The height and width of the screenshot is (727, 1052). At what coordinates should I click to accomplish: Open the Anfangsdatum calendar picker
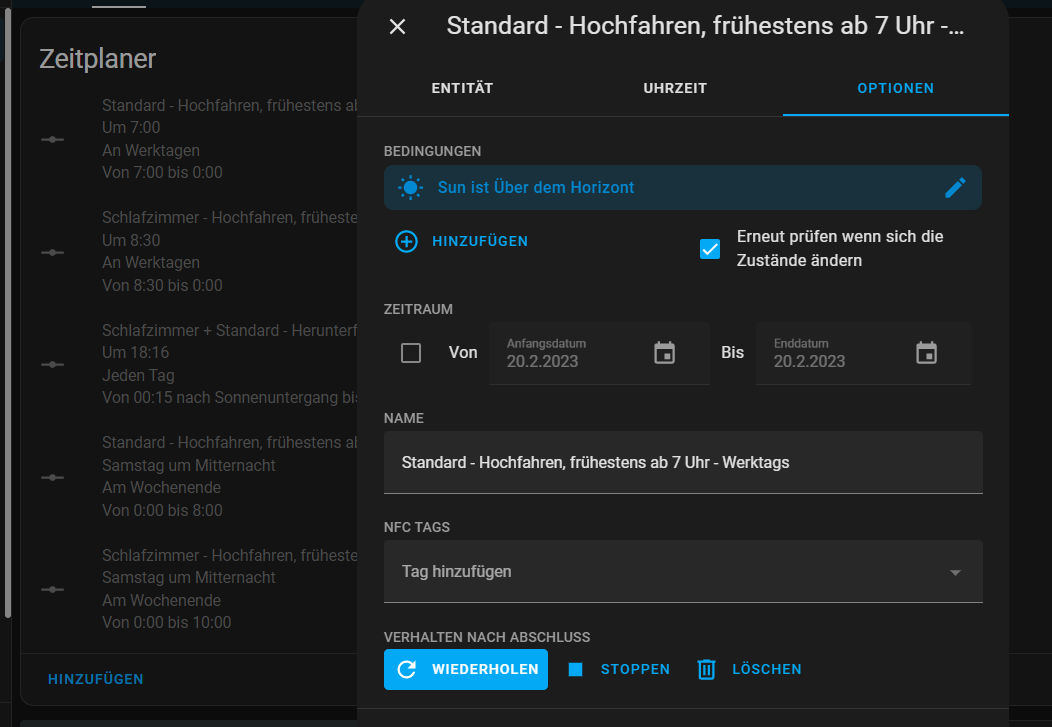pyautogui.click(x=665, y=353)
